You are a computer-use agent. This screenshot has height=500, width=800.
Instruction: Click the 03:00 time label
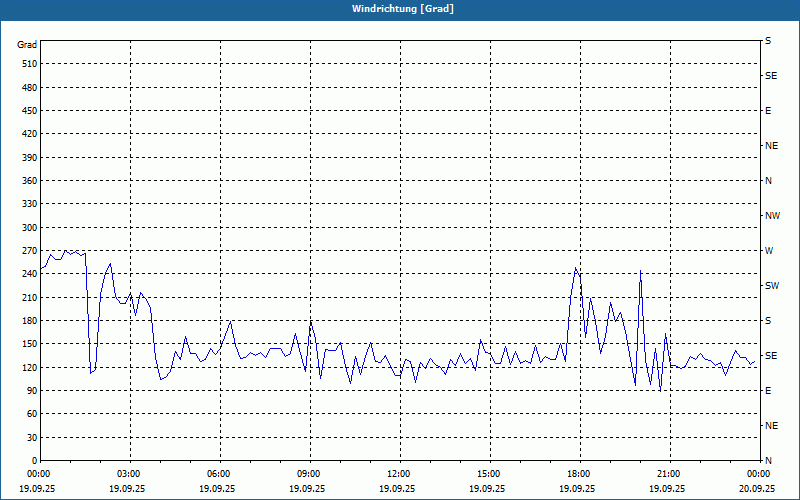[x=131, y=474]
